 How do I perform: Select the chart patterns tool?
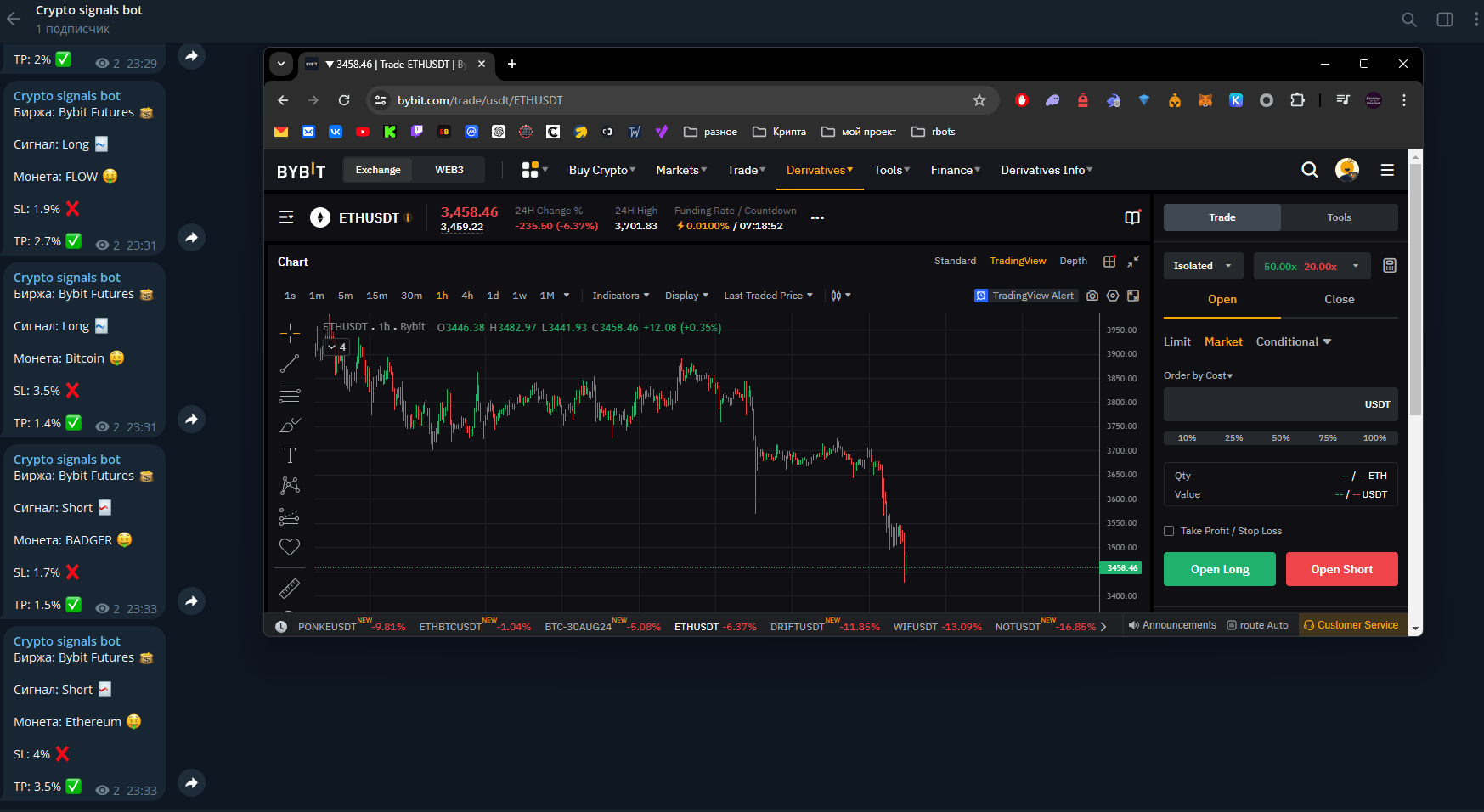(290, 485)
